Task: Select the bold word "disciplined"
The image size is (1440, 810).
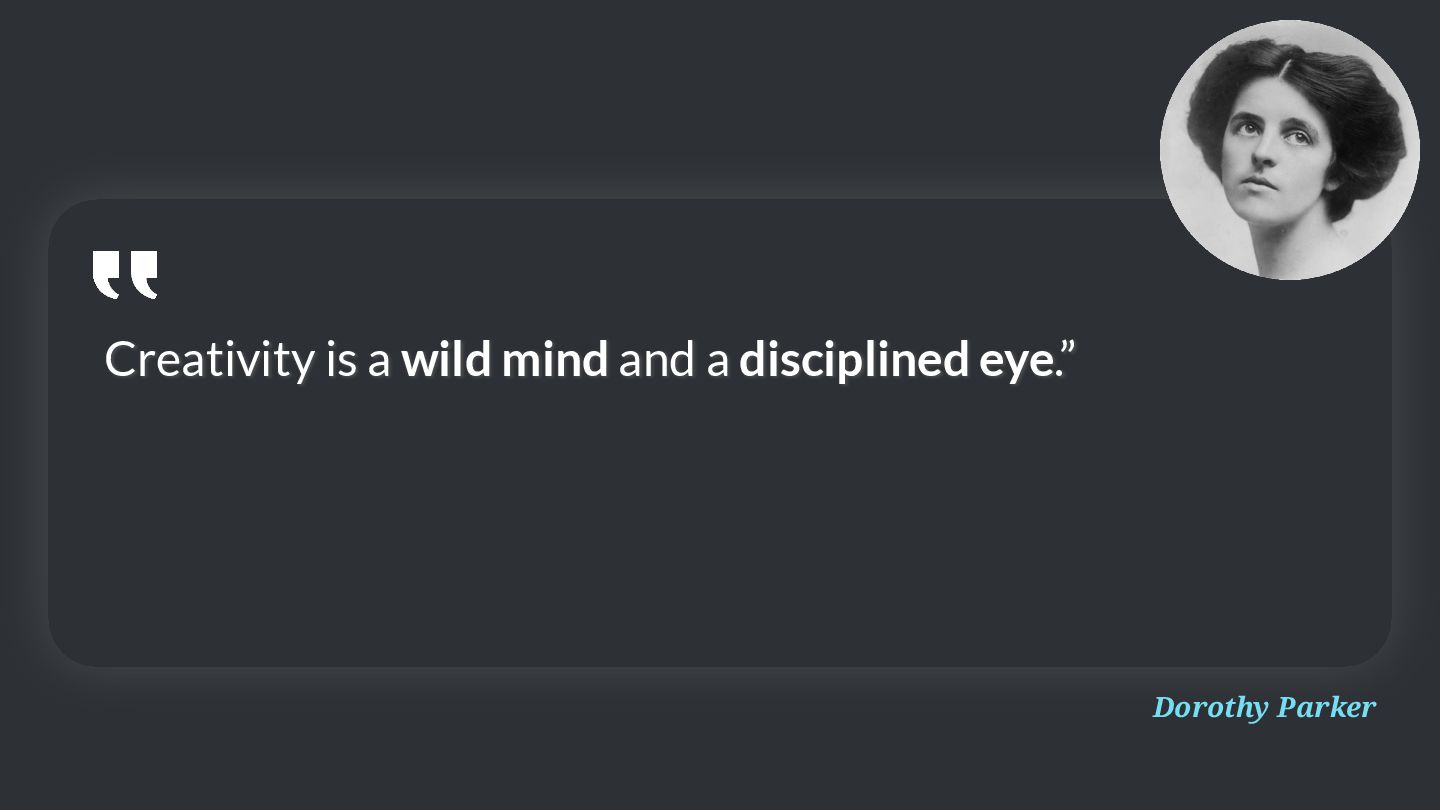Action: click(853, 360)
